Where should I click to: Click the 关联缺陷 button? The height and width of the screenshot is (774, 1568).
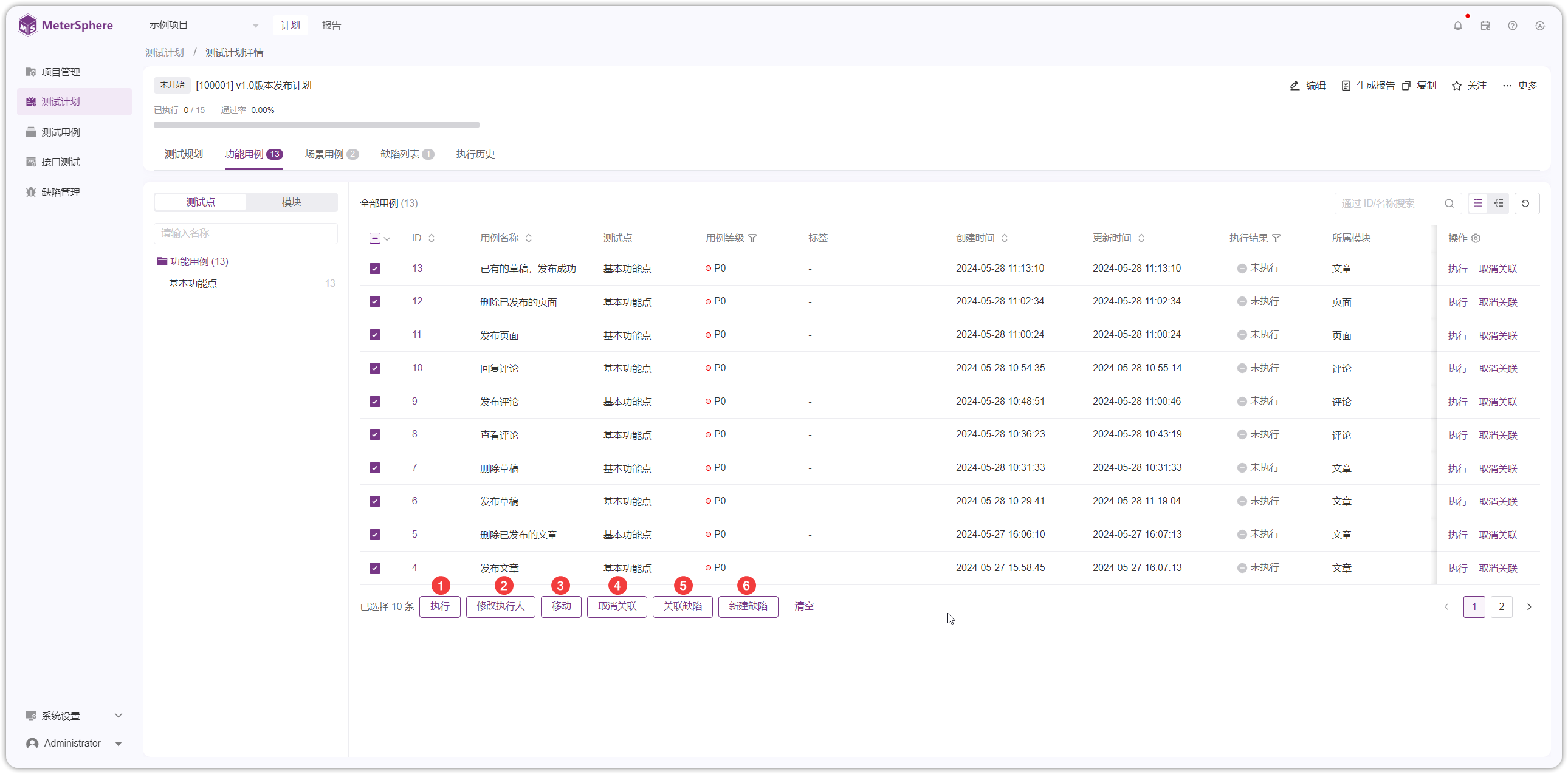click(683, 606)
